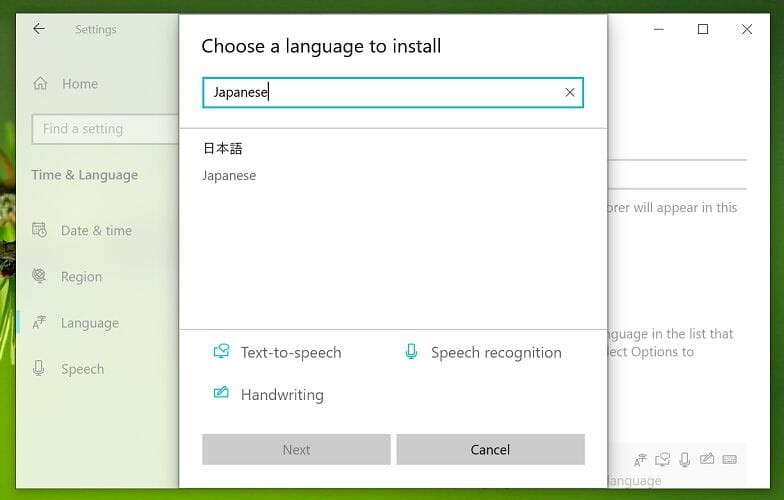Click the display language icon in background list
Viewport: 784px width, 500px height.
(640, 460)
